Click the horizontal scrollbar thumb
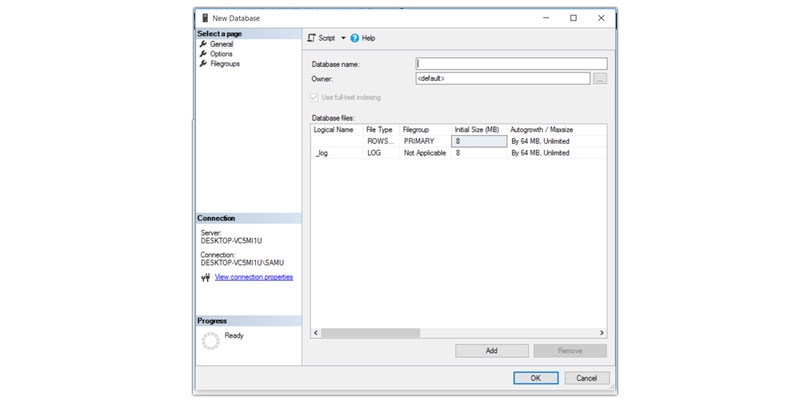800x400 pixels. pyautogui.click(x=370, y=333)
